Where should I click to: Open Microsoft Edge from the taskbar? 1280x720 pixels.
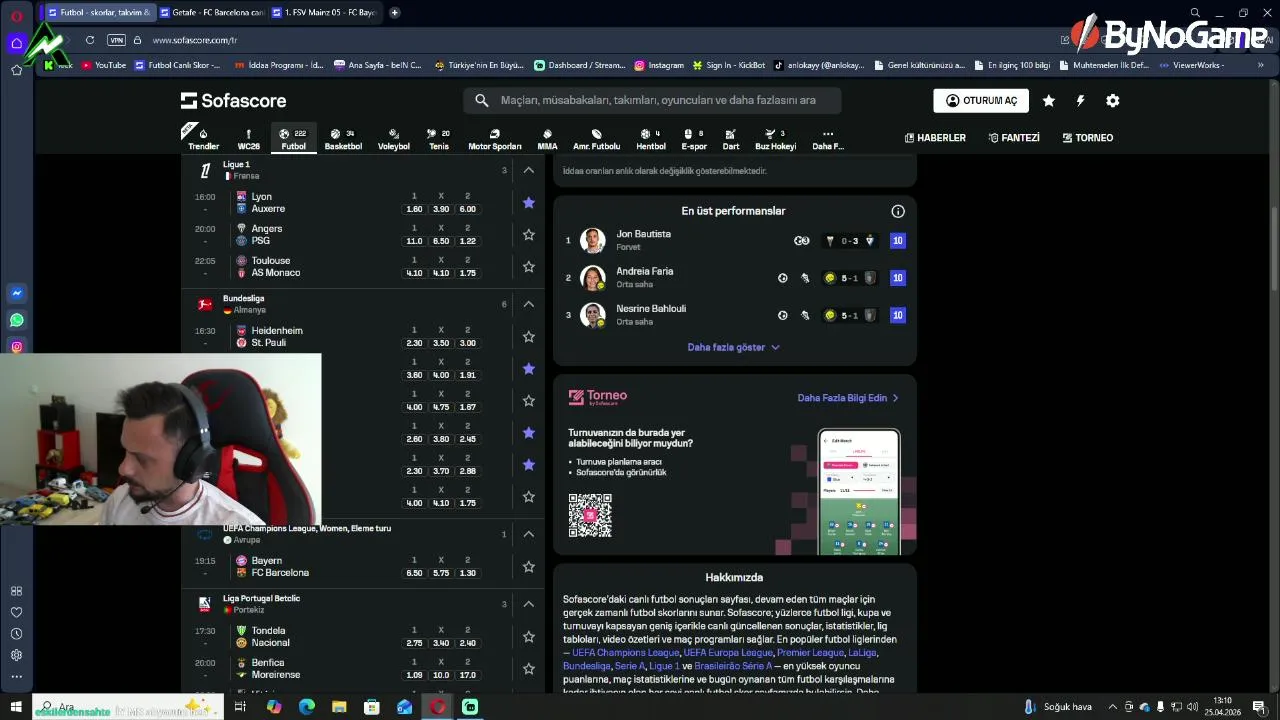[x=306, y=707]
